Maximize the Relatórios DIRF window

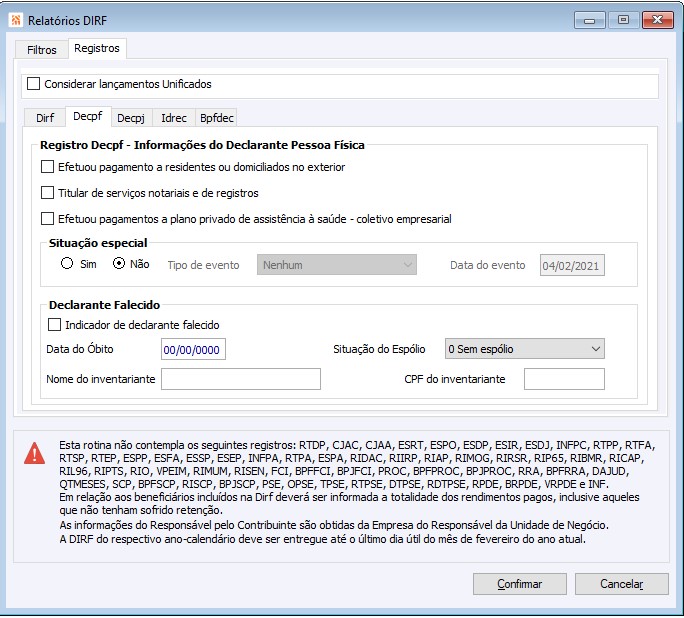(623, 20)
